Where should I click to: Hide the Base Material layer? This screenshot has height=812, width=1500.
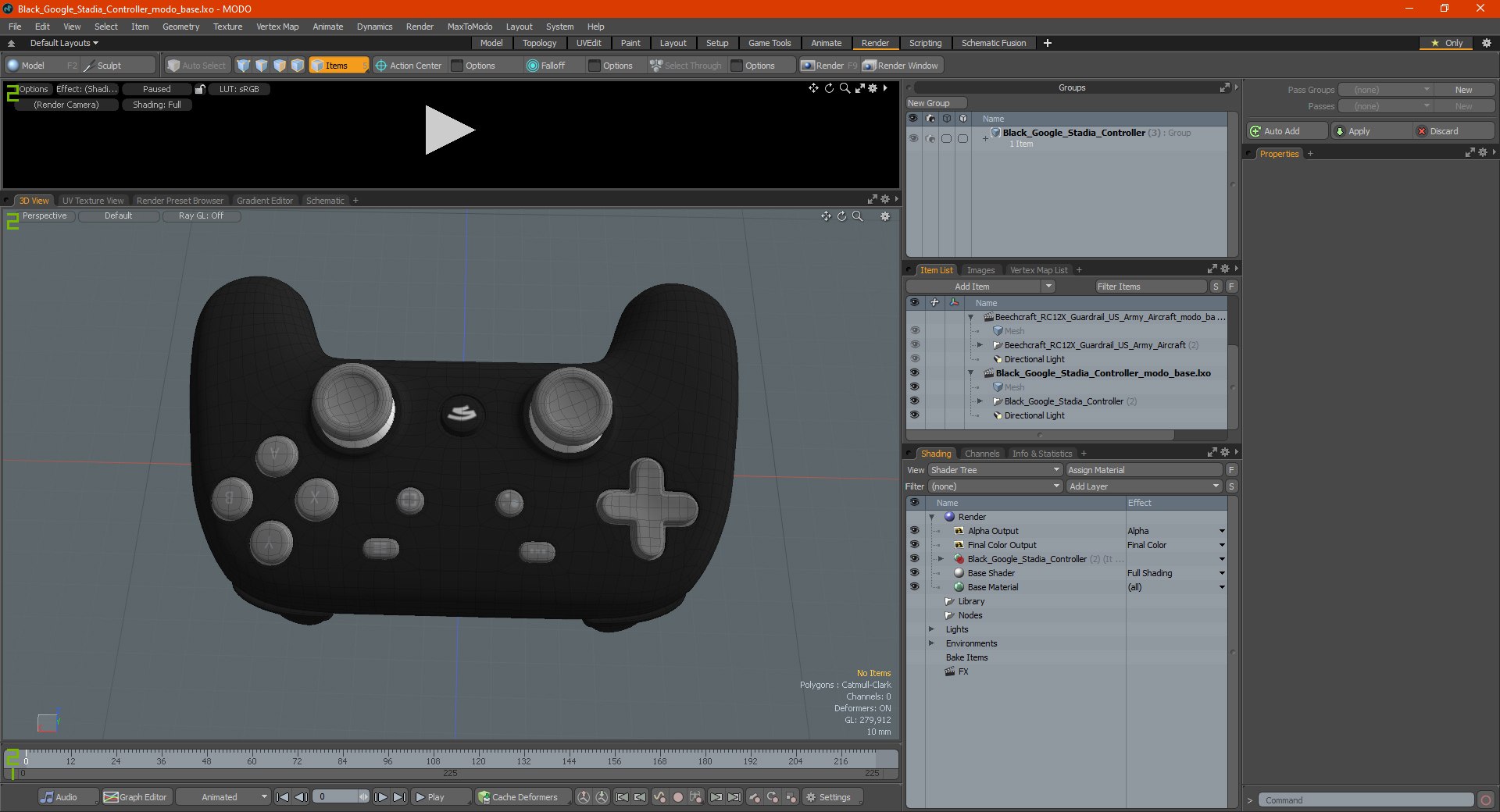click(914, 587)
